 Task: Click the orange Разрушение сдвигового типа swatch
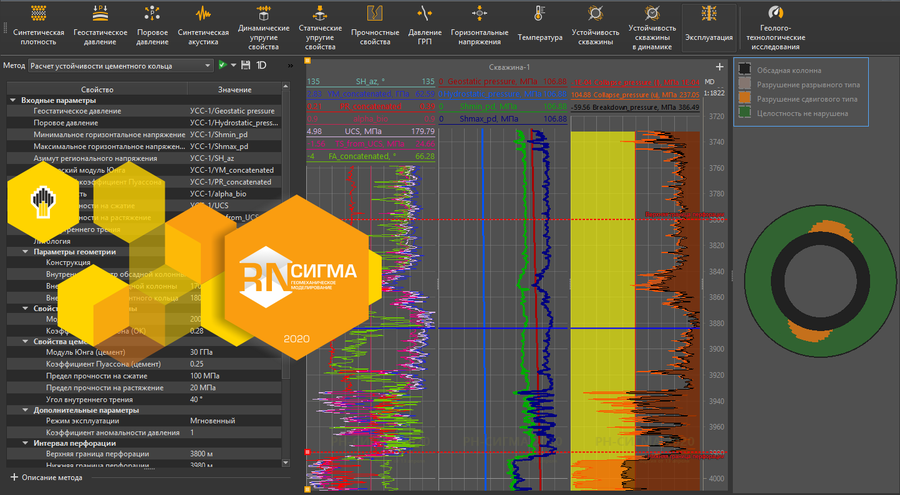[x=744, y=99]
